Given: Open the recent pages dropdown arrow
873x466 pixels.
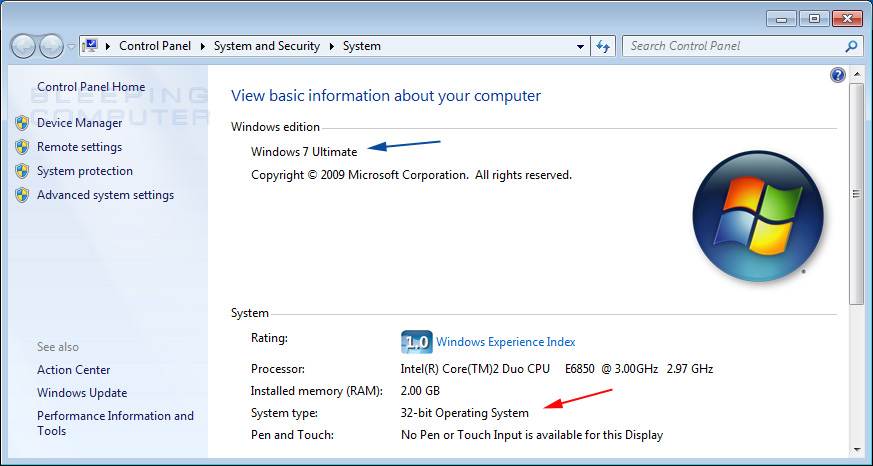Looking at the screenshot, I should (71, 47).
